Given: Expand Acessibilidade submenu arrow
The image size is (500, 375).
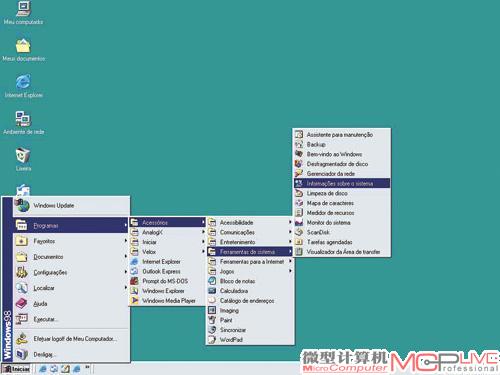Looking at the screenshot, I should [x=290, y=222].
